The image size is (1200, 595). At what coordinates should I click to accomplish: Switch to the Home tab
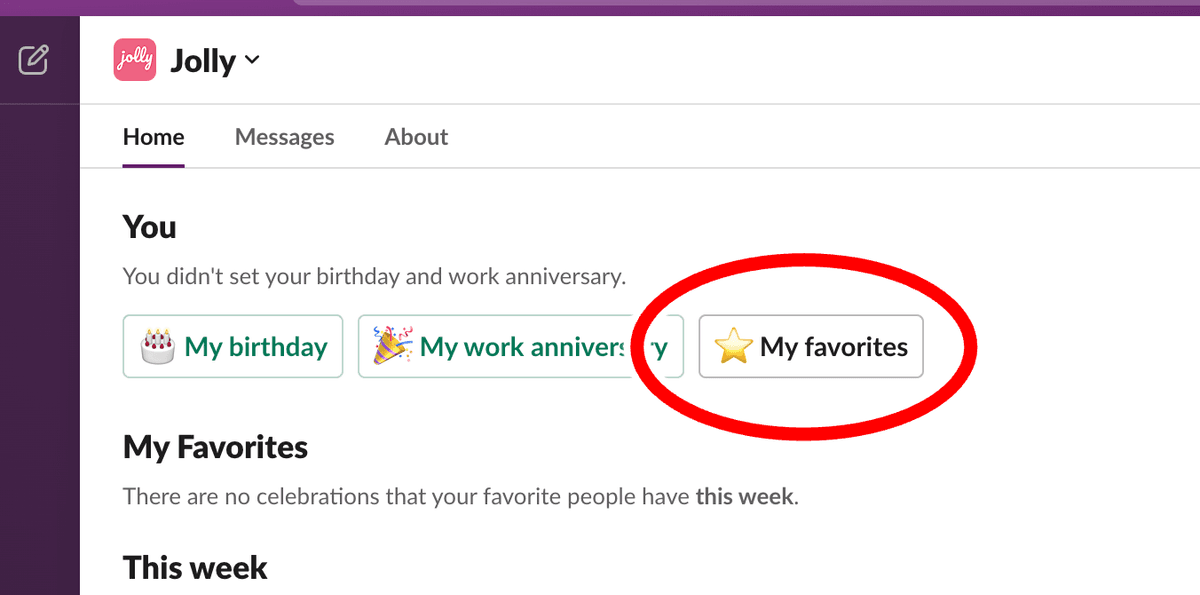coord(153,137)
